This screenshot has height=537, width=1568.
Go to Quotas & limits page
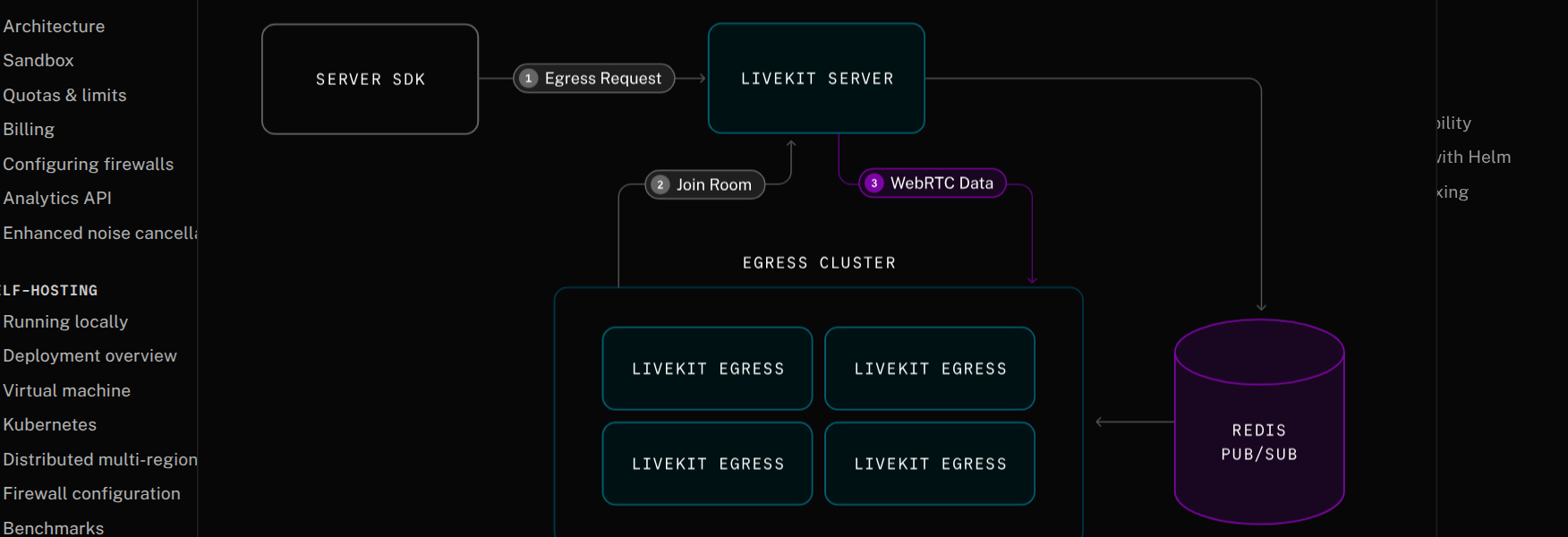coord(64,95)
